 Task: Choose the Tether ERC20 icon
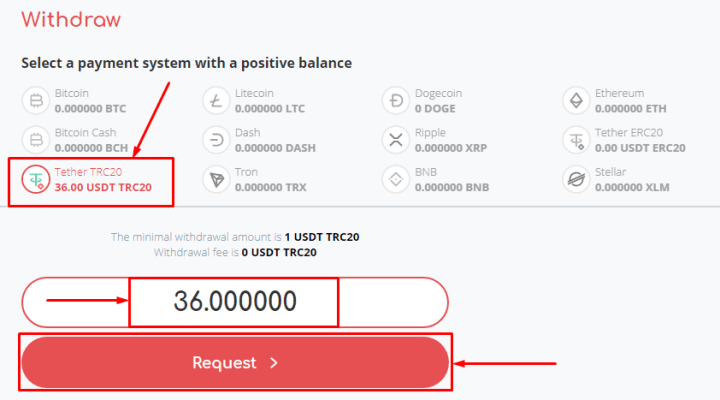[576, 140]
